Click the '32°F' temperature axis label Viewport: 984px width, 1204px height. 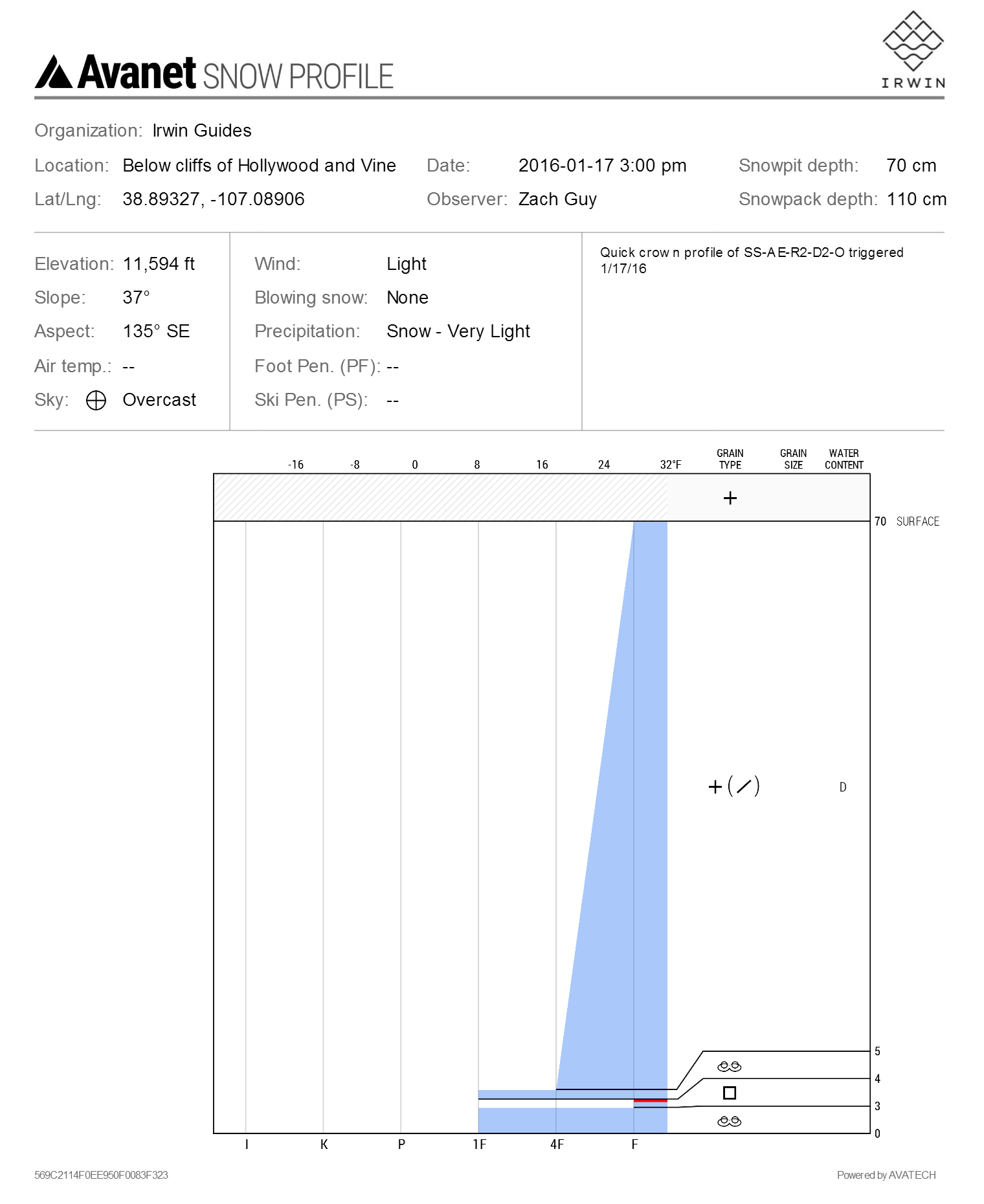tap(671, 465)
